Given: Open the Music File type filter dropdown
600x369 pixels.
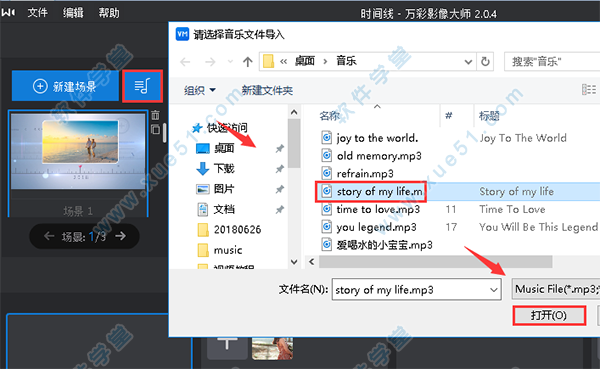Looking at the screenshot, I should point(556,289).
